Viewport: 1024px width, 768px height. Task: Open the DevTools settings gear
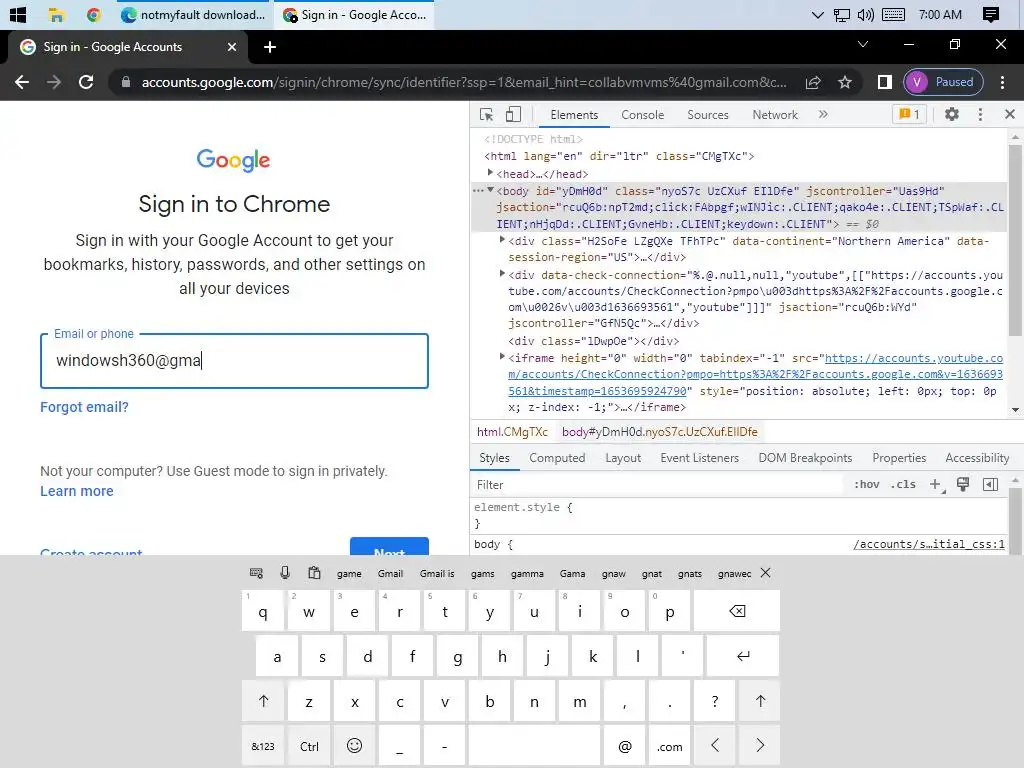tap(952, 114)
